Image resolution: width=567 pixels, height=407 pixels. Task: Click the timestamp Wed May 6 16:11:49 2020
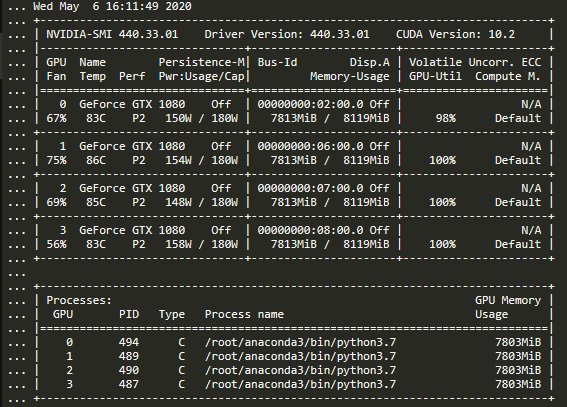[x=112, y=7]
